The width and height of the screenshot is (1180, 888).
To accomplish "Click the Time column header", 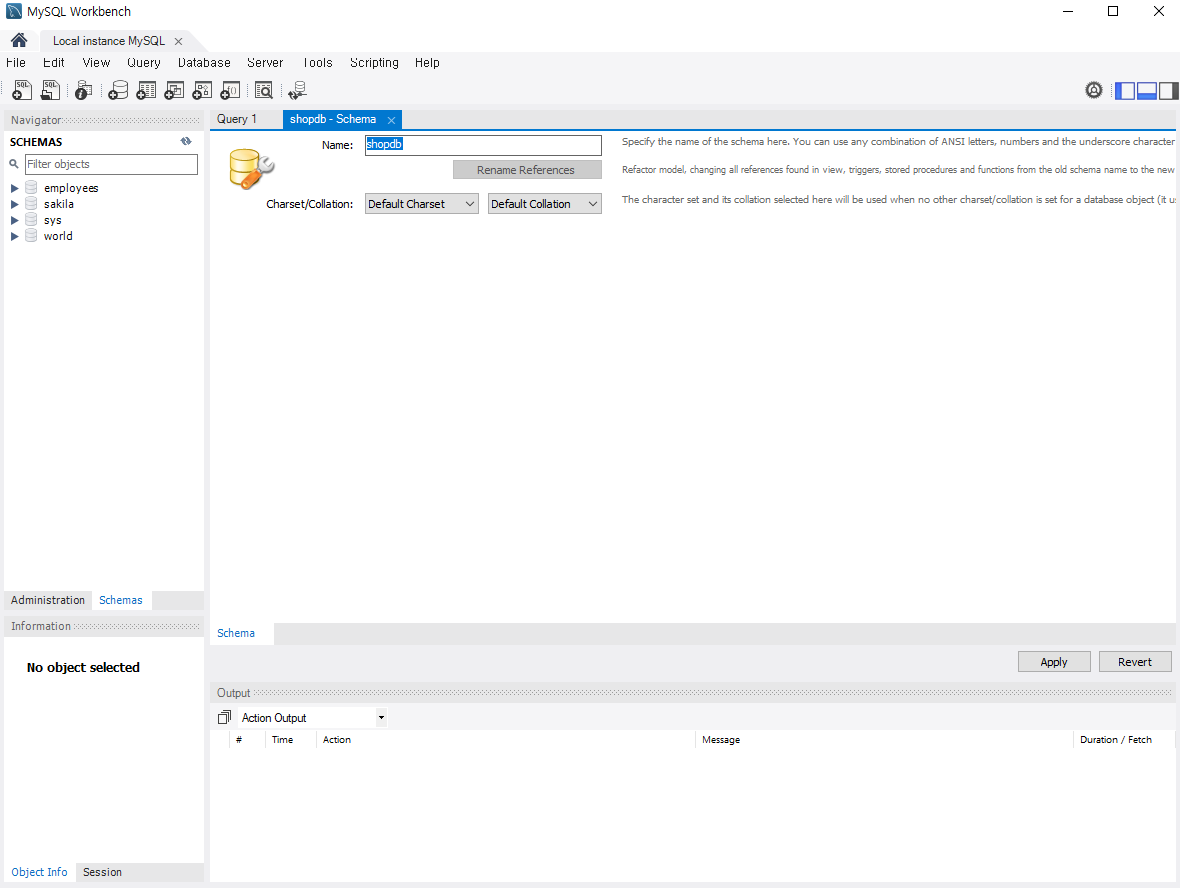I will 290,740.
